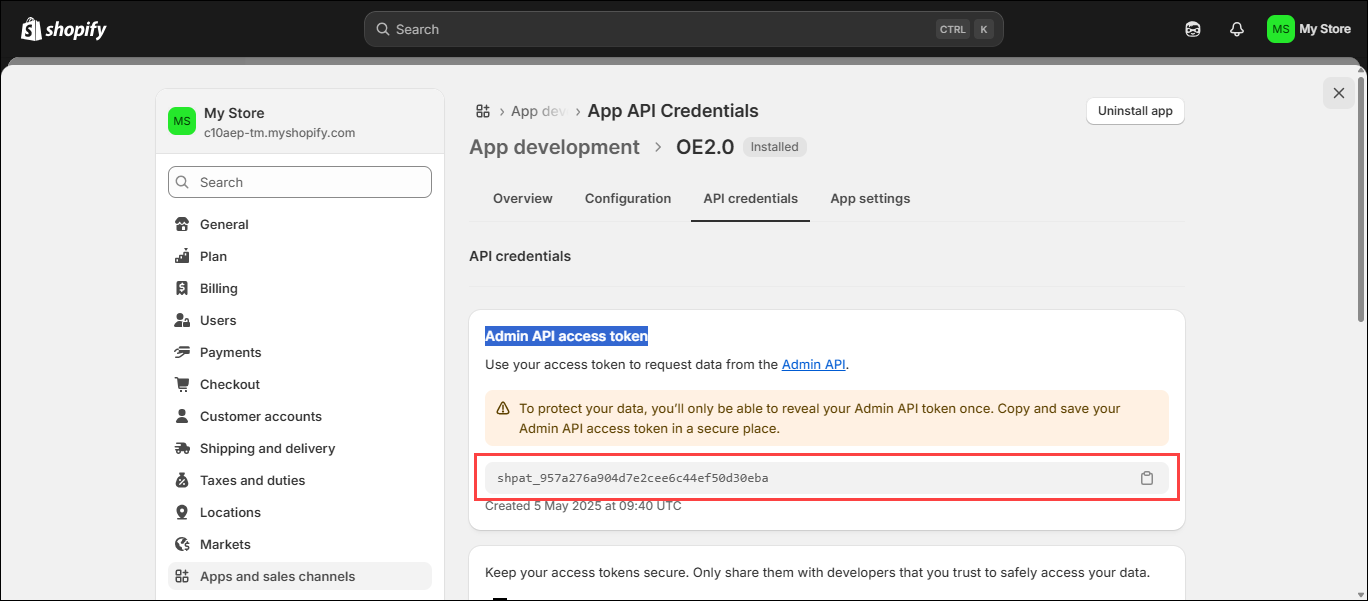Open the Sidekick assistant icon
The height and width of the screenshot is (601, 1368).
(1192, 29)
